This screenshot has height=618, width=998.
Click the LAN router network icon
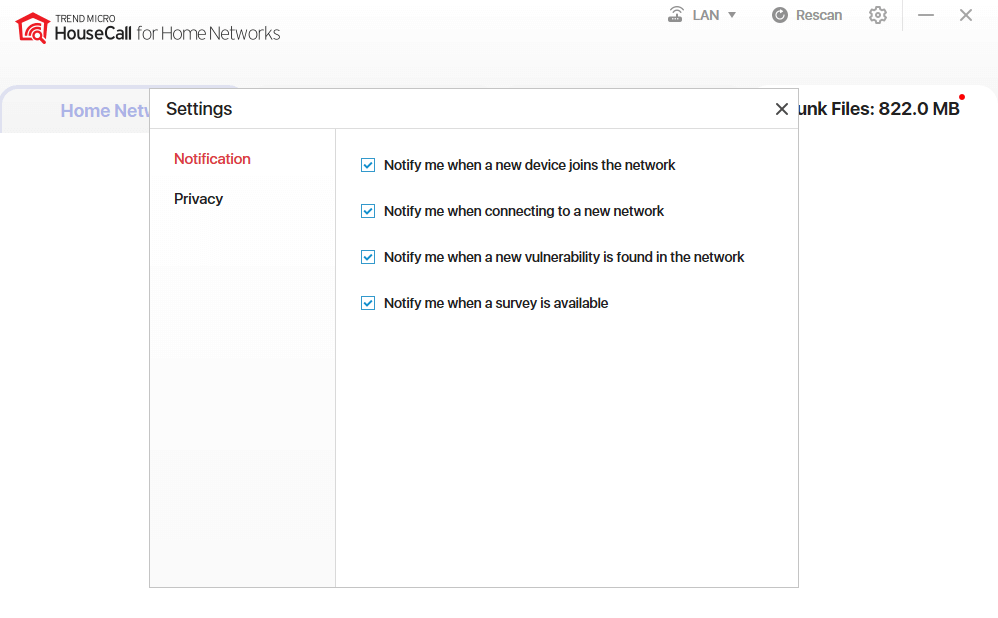pyautogui.click(x=676, y=15)
